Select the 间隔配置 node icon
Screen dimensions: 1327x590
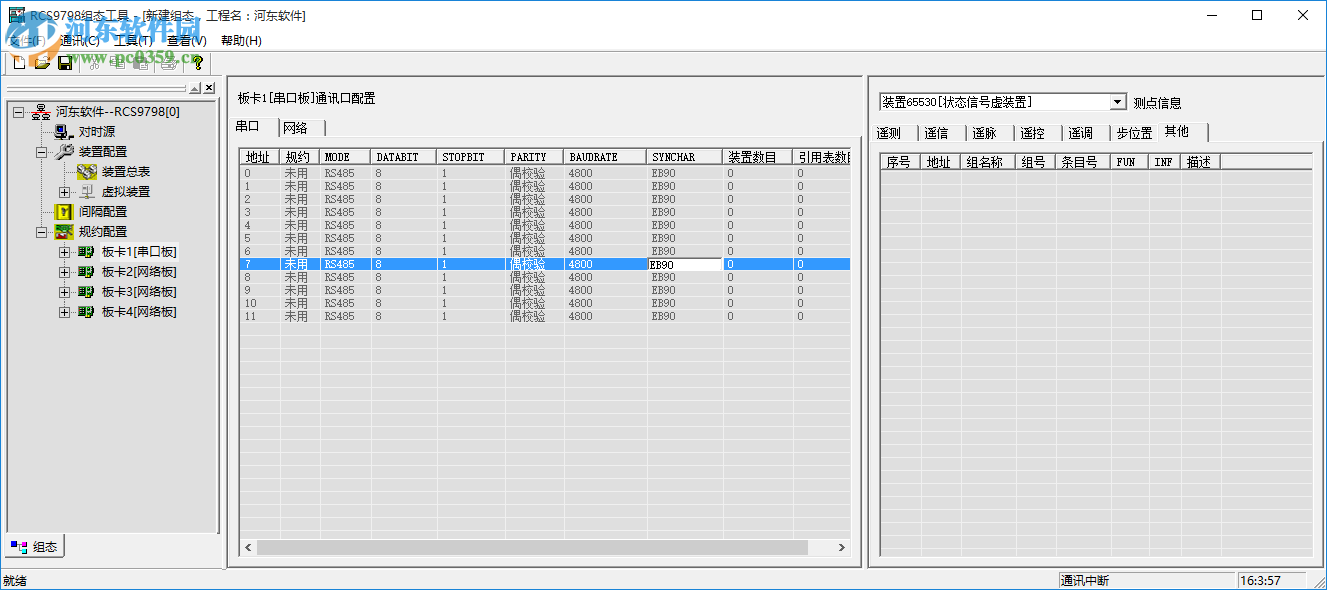(x=66, y=211)
